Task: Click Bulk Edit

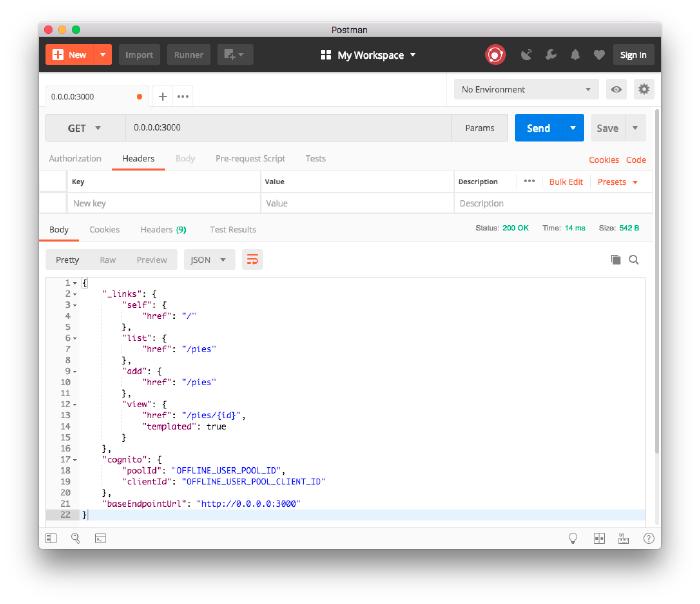Action: (x=566, y=182)
